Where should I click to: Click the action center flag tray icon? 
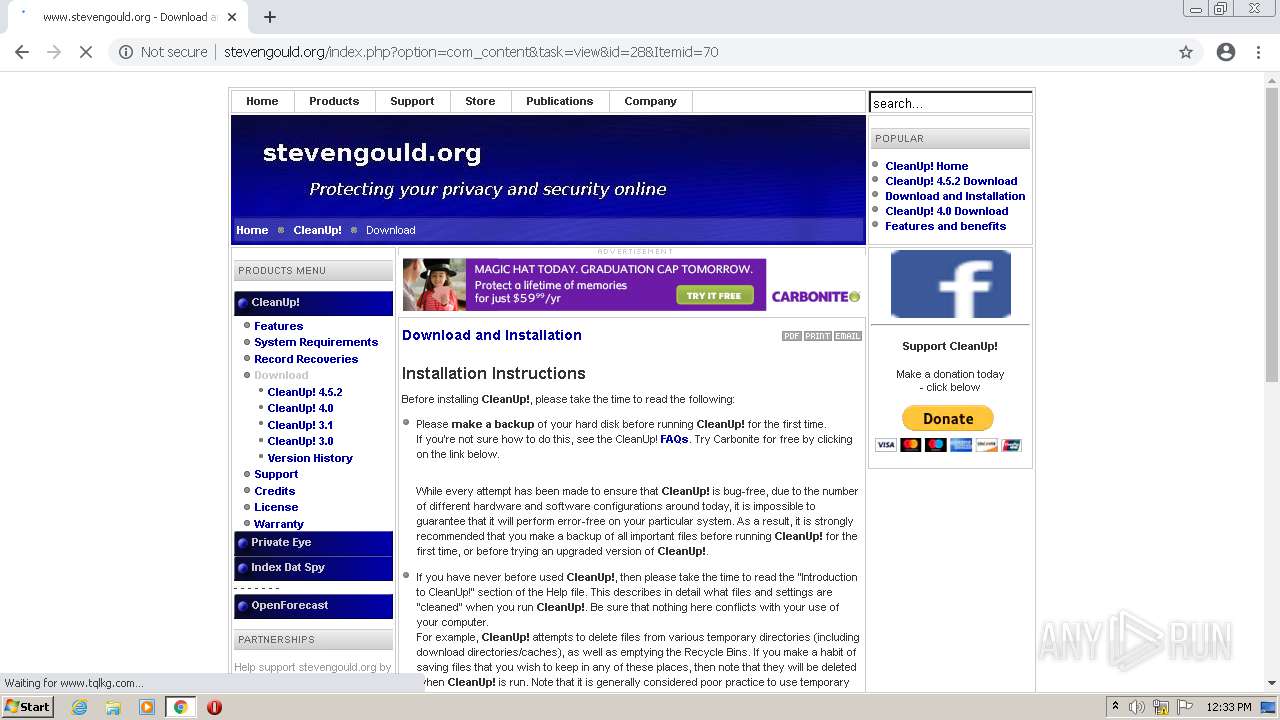(x=1184, y=707)
